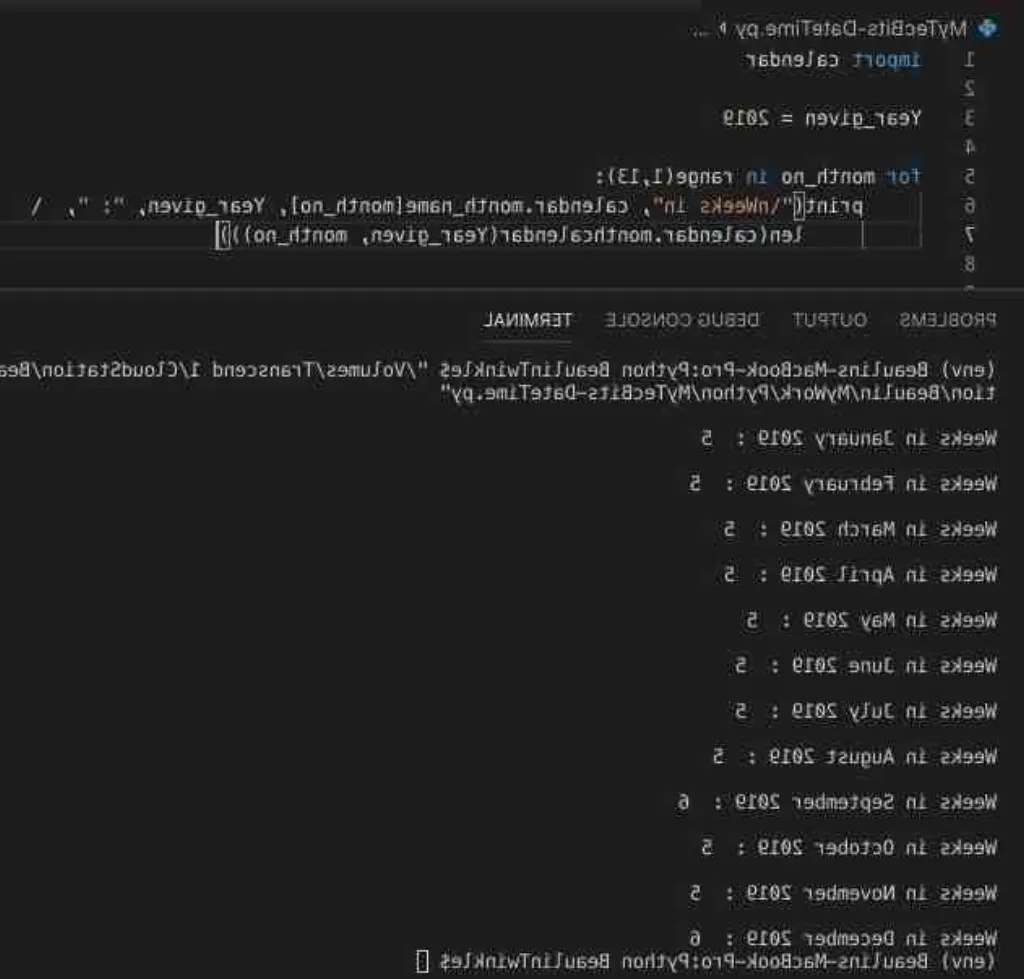Click line number 6 in the gutter

pyautogui.click(x=970, y=206)
